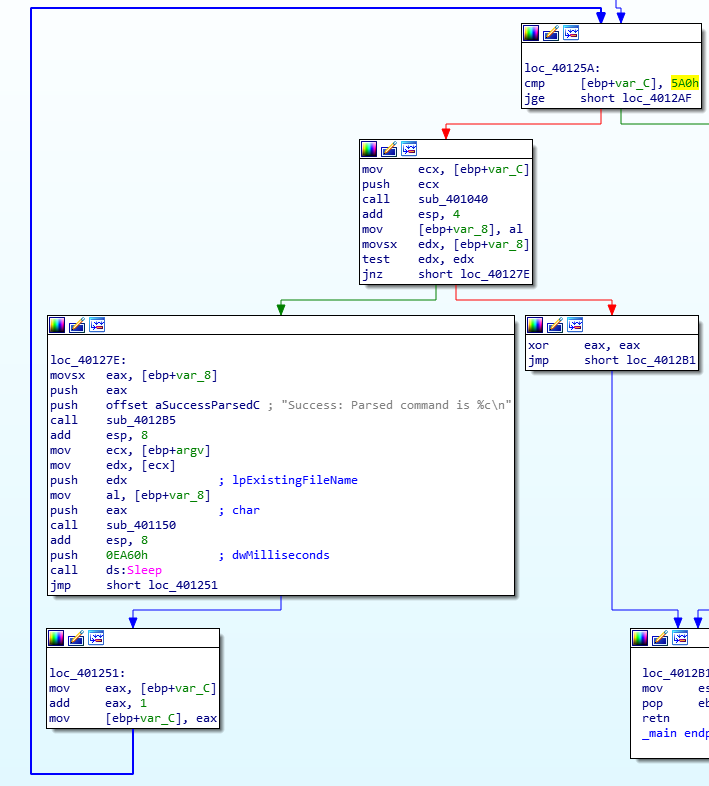
Task: Click the group nodes icon in xor eax block
Action: (575, 325)
